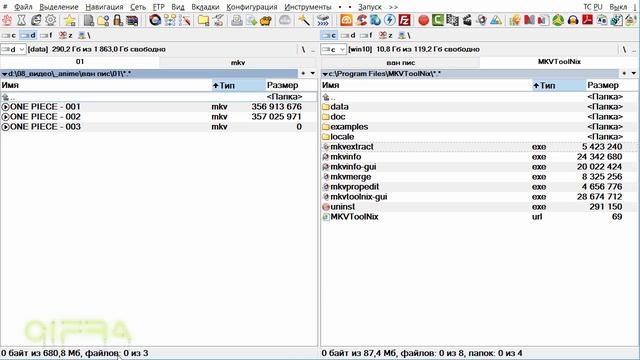The image size is (640, 360).
Task: Open left panel directory history arrow
Action: [x=313, y=73]
